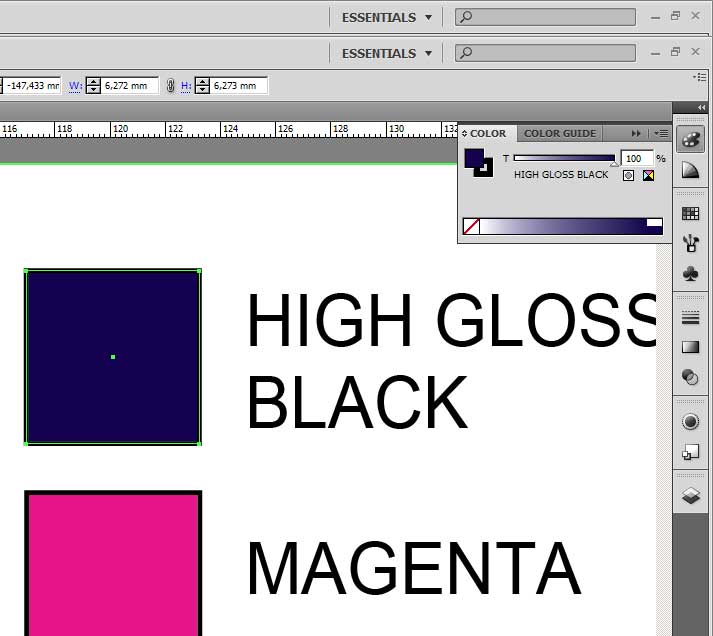Click center point of selected navy square
Screen dimensions: 713x636
click(113, 357)
